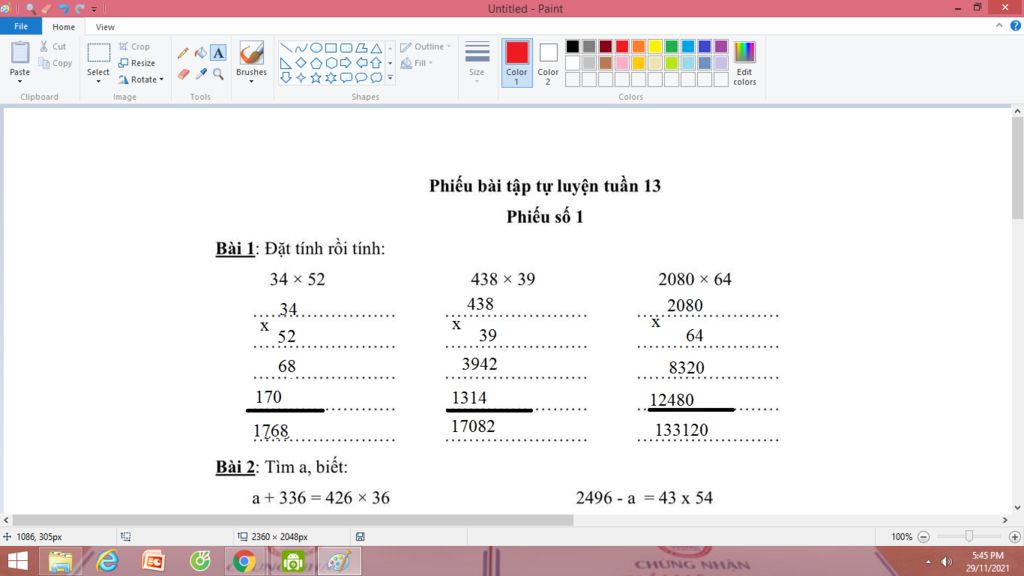Collapse the ribbon with the chevron
1024x576 pixels.
tap(999, 25)
